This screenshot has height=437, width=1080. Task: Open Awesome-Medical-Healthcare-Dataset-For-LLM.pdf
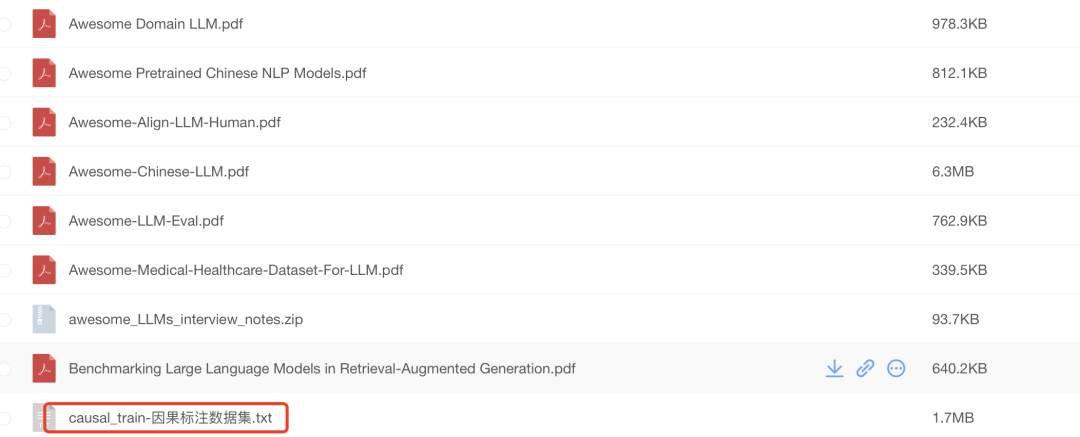click(236, 270)
